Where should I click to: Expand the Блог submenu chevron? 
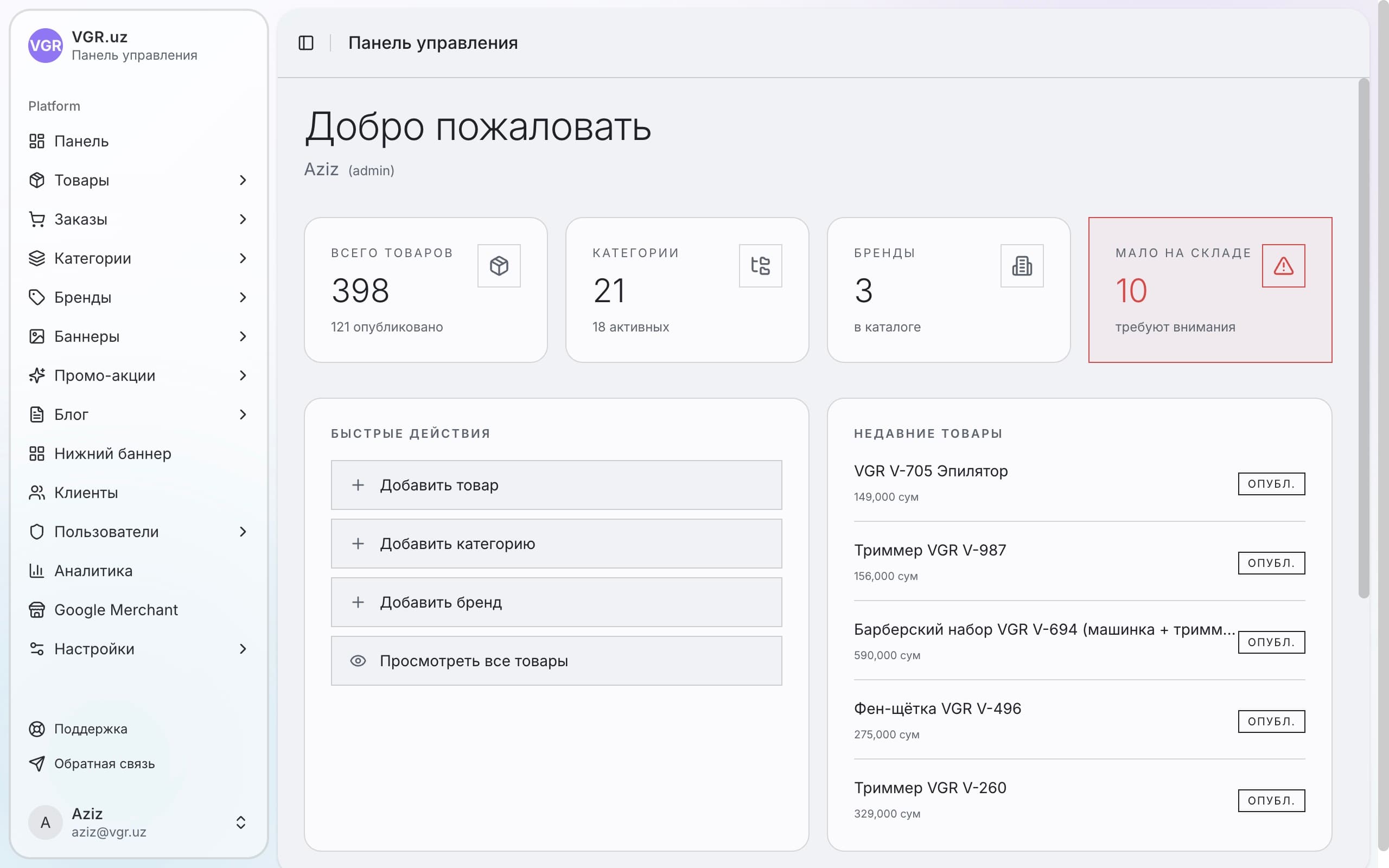point(243,414)
